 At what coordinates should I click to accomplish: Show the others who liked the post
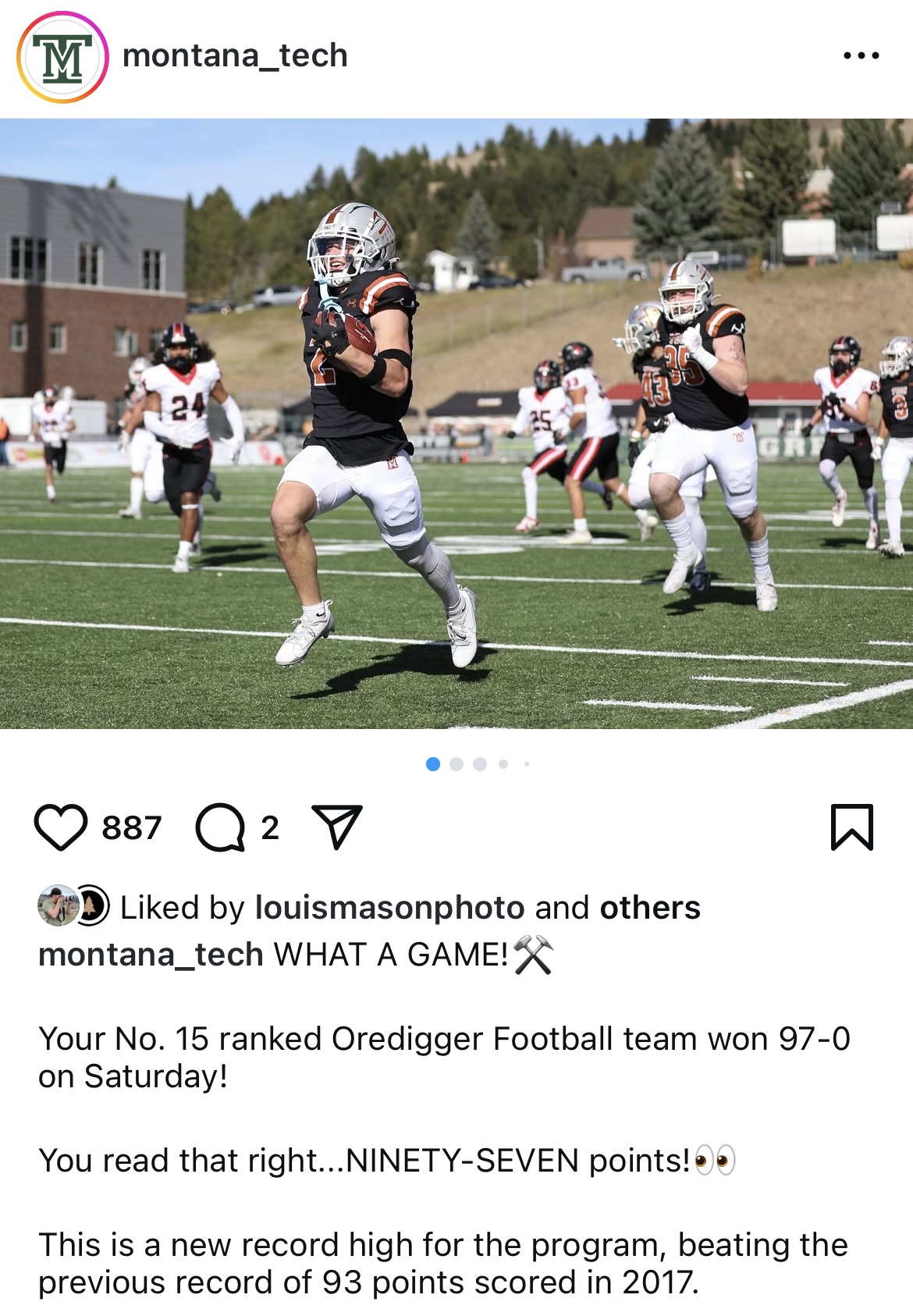tap(650, 908)
